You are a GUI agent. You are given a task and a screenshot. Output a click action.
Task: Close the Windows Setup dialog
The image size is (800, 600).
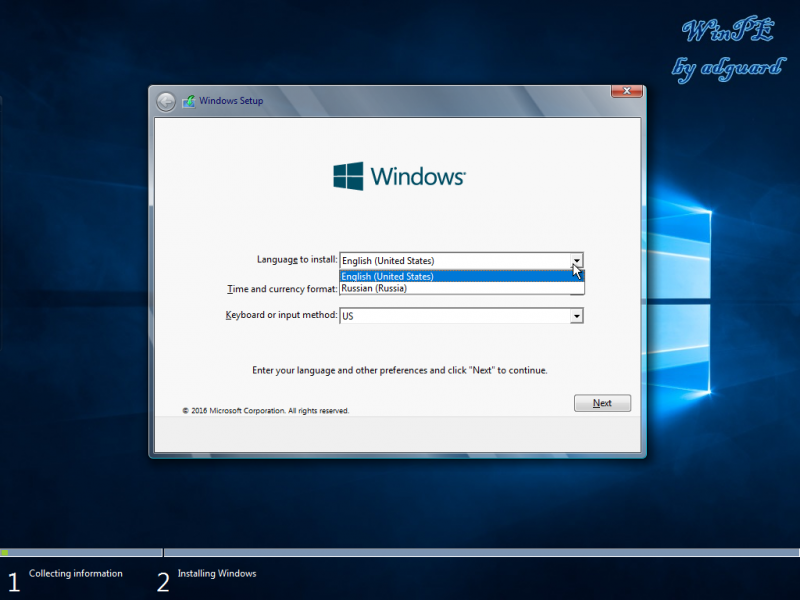pos(627,91)
